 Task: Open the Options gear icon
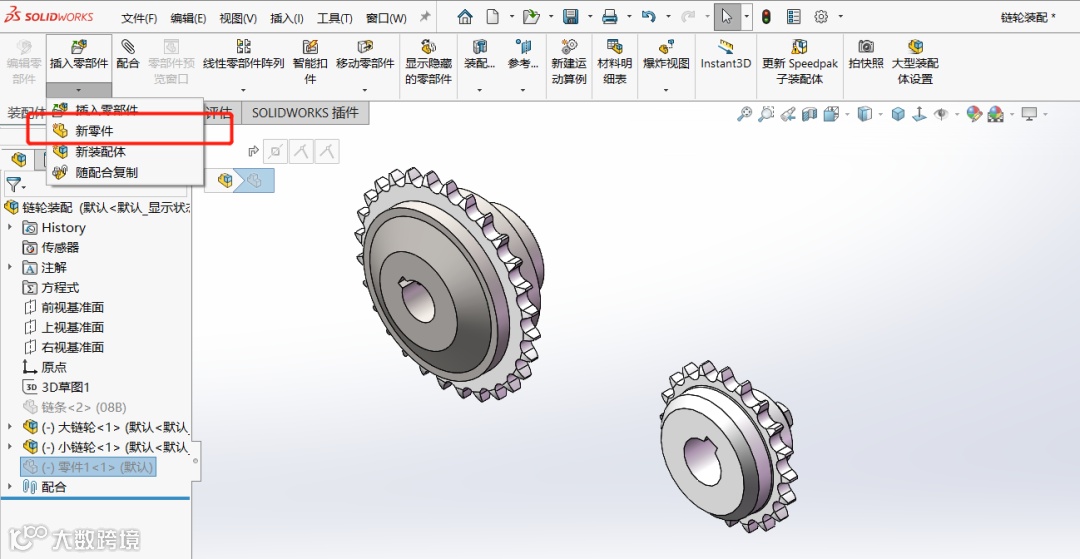click(821, 17)
